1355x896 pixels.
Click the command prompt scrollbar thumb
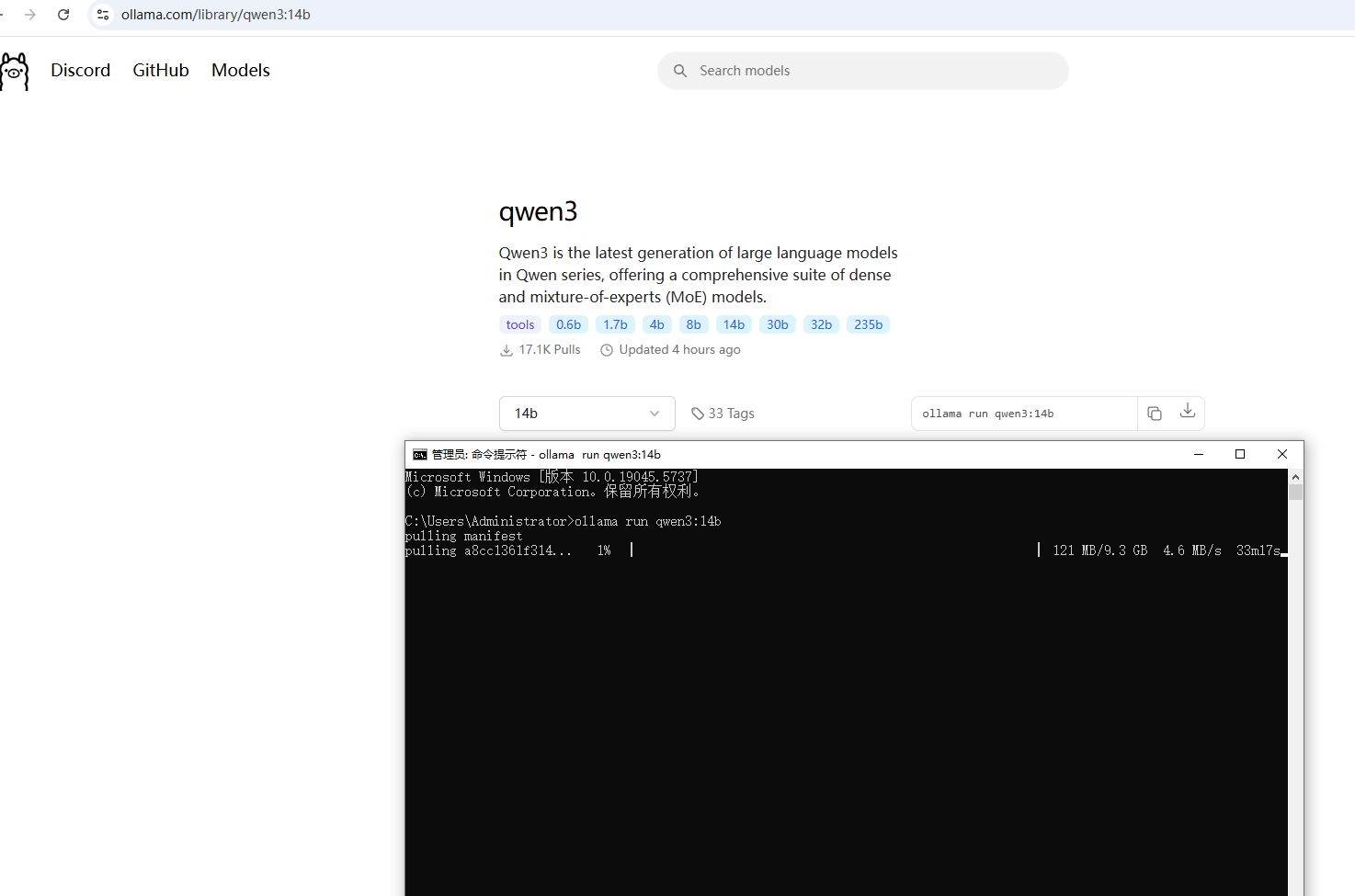pyautogui.click(x=1296, y=492)
